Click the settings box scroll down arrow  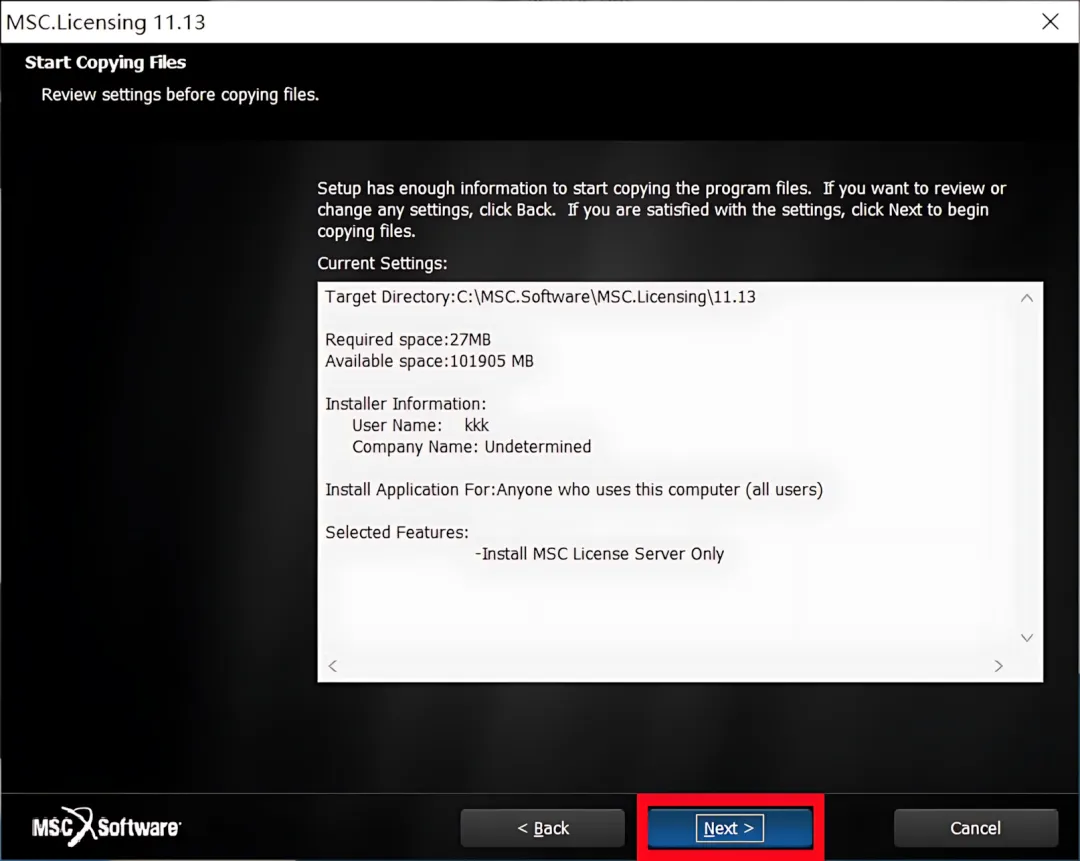(1026, 638)
